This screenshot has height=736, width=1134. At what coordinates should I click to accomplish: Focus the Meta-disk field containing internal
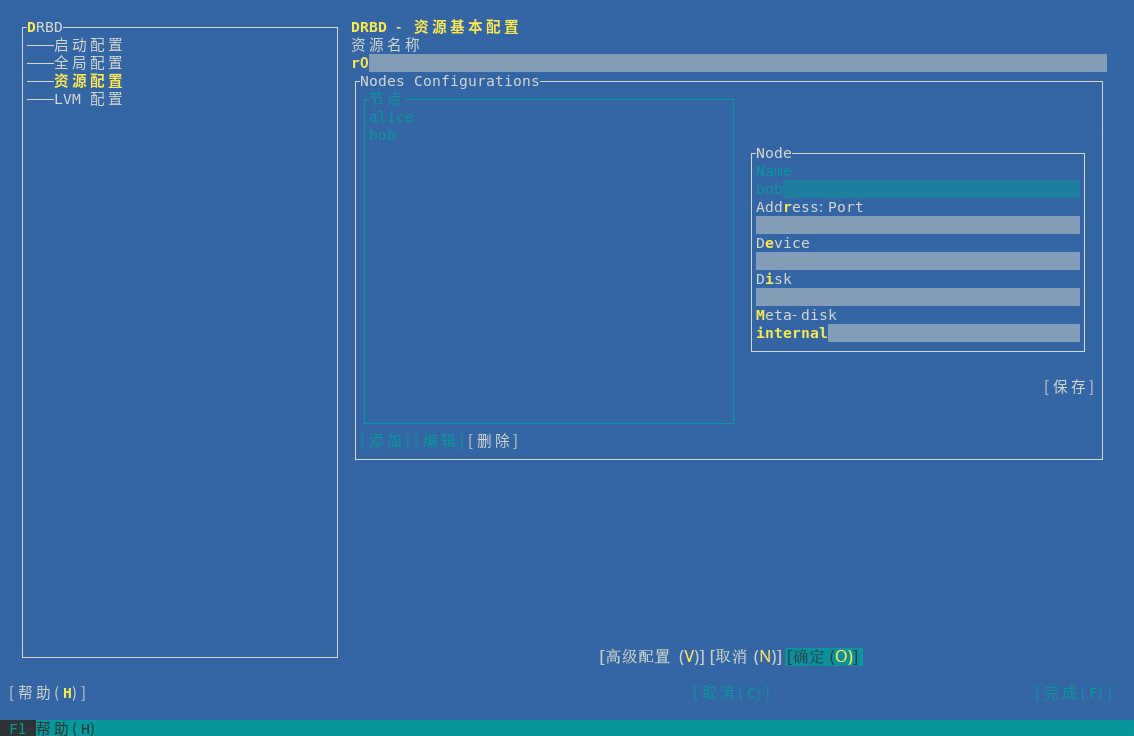coord(918,333)
